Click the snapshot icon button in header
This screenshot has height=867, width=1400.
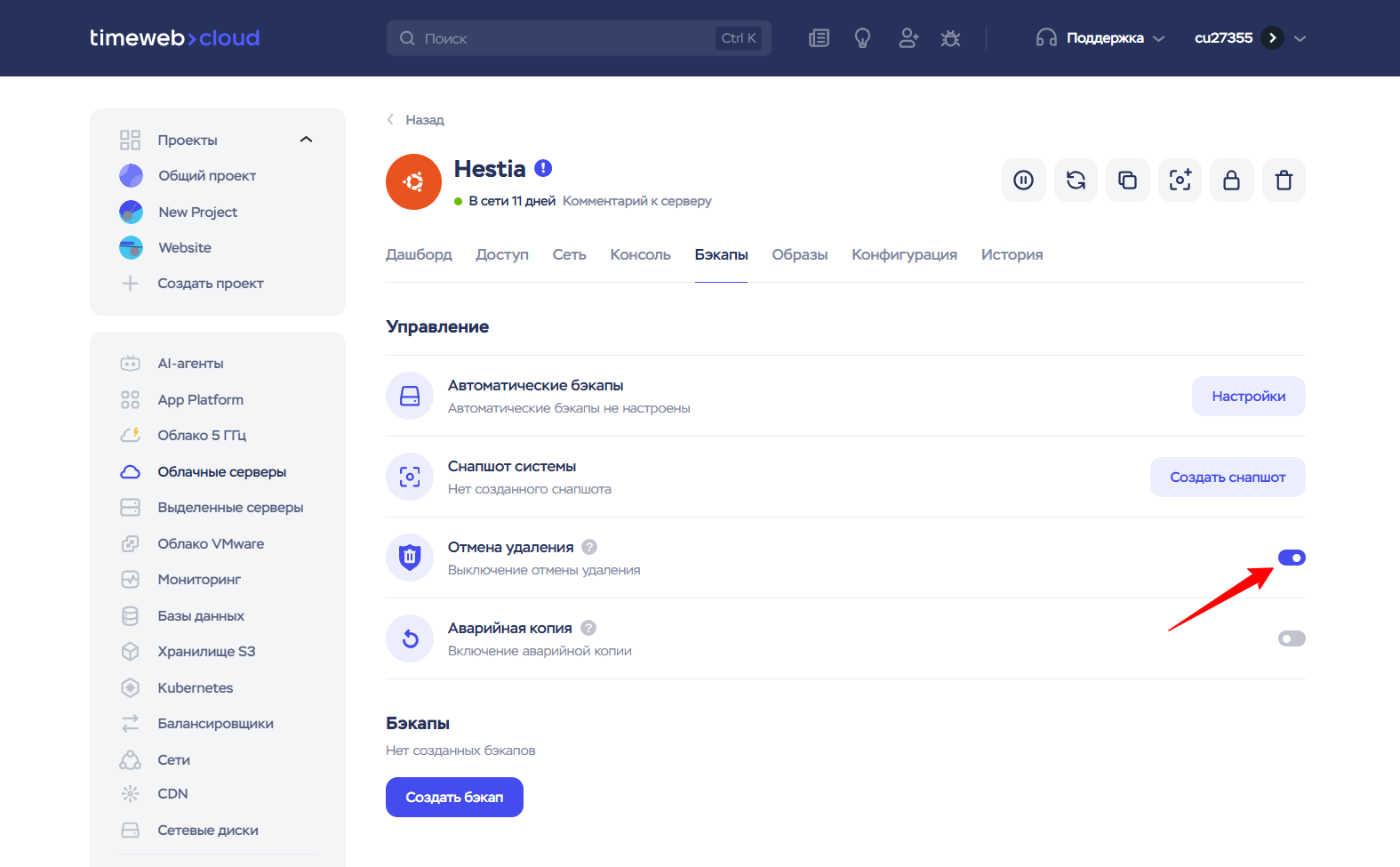(x=1180, y=181)
